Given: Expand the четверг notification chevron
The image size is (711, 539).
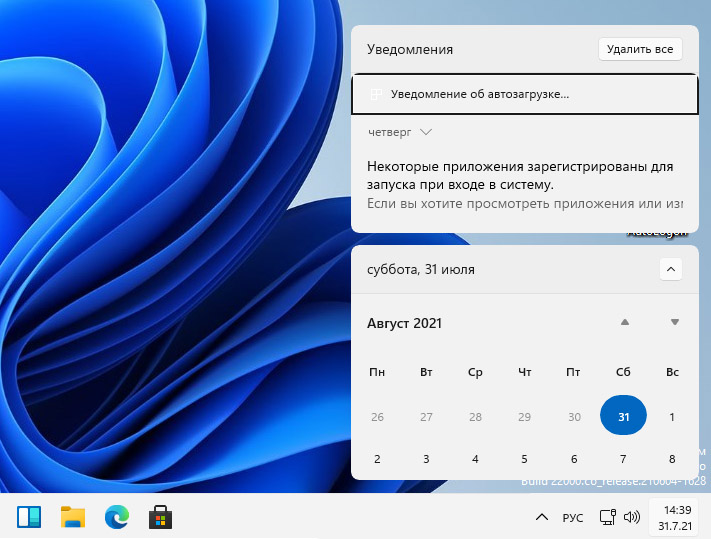Looking at the screenshot, I should click(x=426, y=132).
